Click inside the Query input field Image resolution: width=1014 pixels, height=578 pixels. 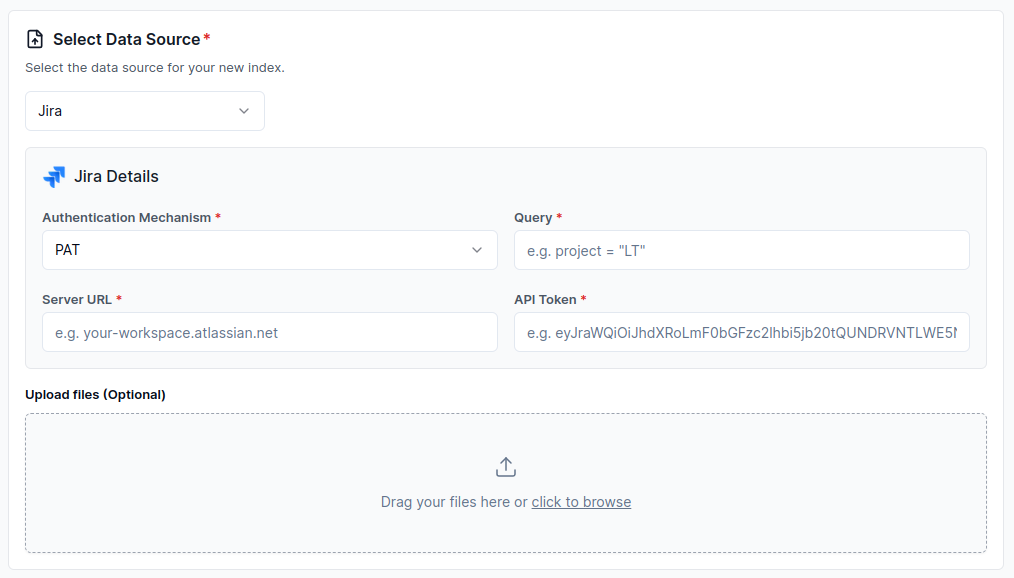pyautogui.click(x=741, y=249)
